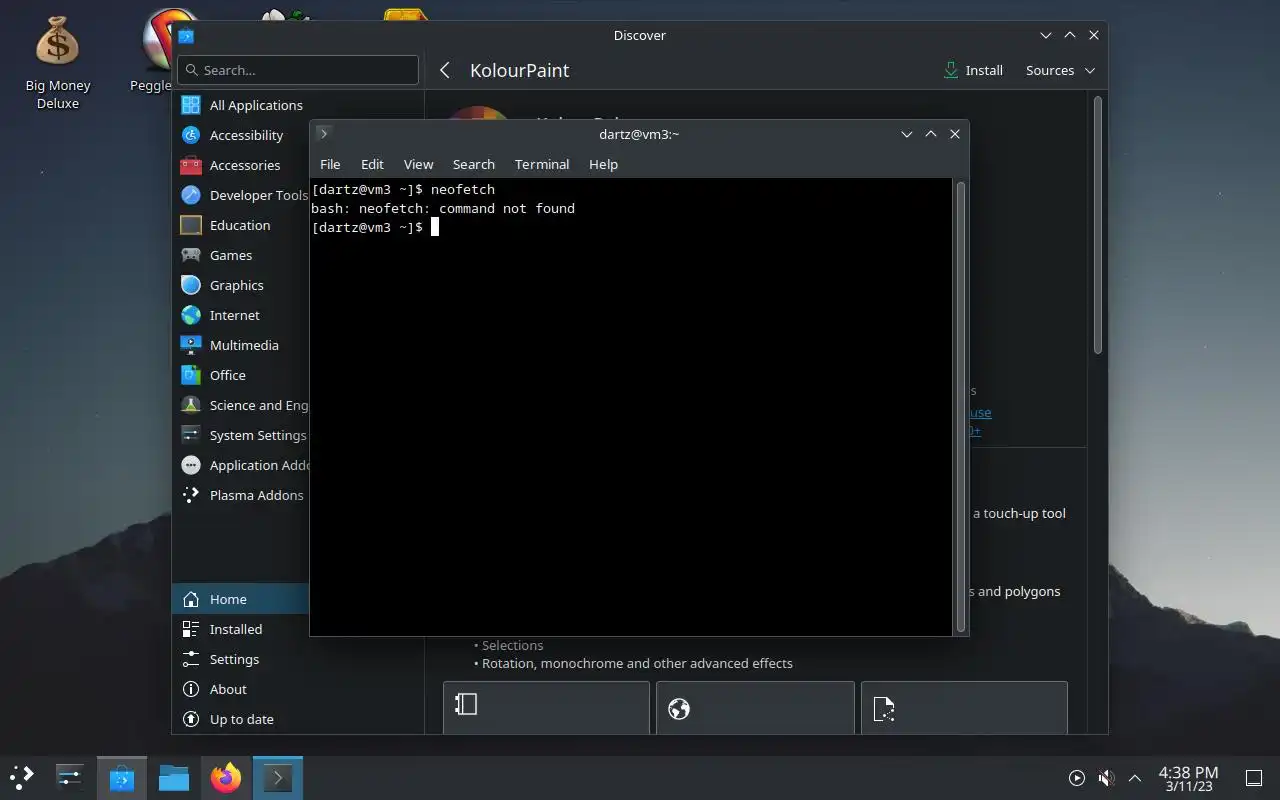Open the All Applications category icon
1280x800 pixels.
(x=191, y=105)
